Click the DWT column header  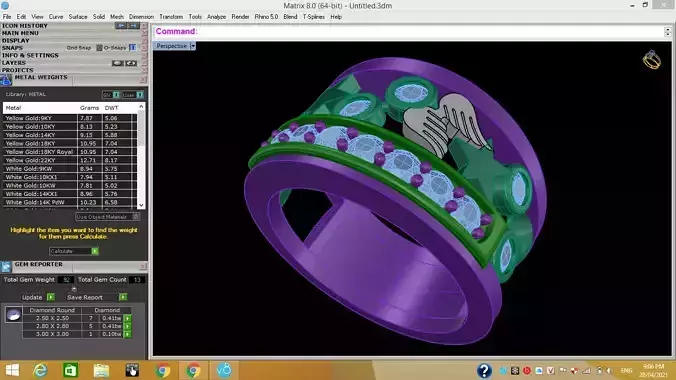pyautogui.click(x=112, y=108)
